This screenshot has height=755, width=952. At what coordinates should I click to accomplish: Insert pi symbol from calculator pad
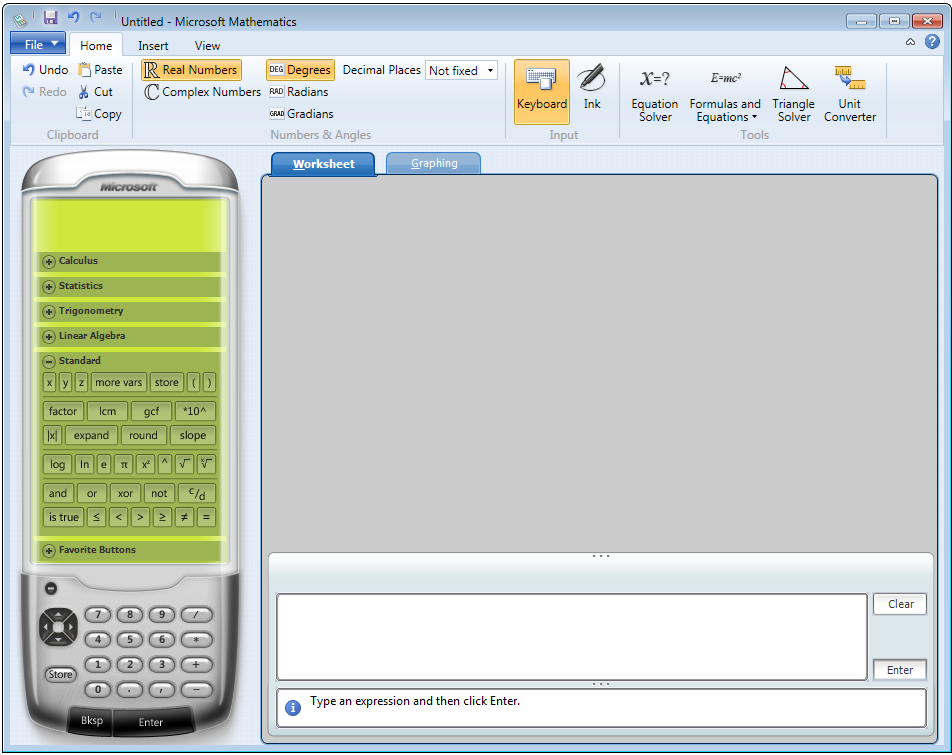(124, 464)
